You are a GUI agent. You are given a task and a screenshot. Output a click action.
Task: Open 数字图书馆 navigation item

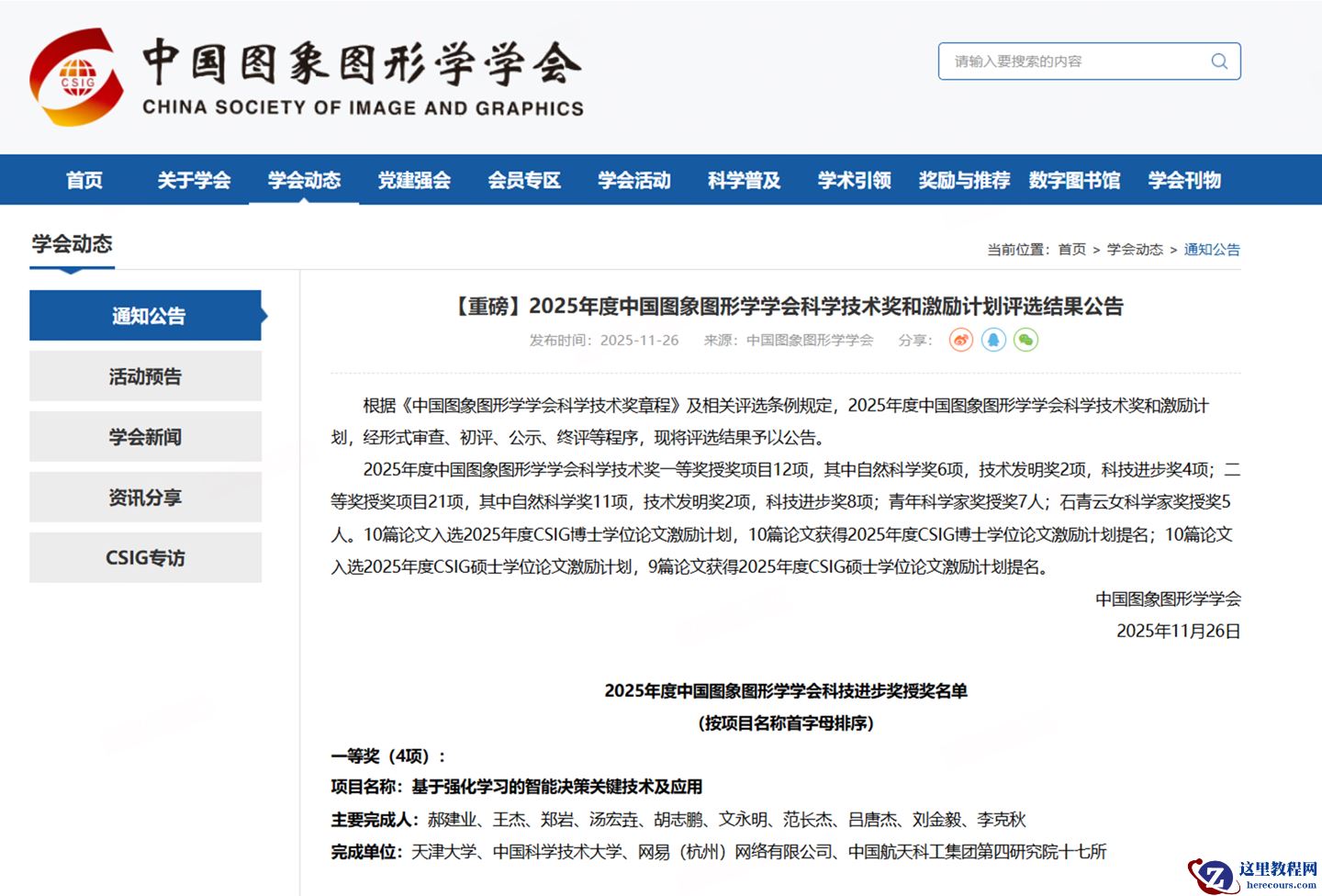pyautogui.click(x=1075, y=180)
